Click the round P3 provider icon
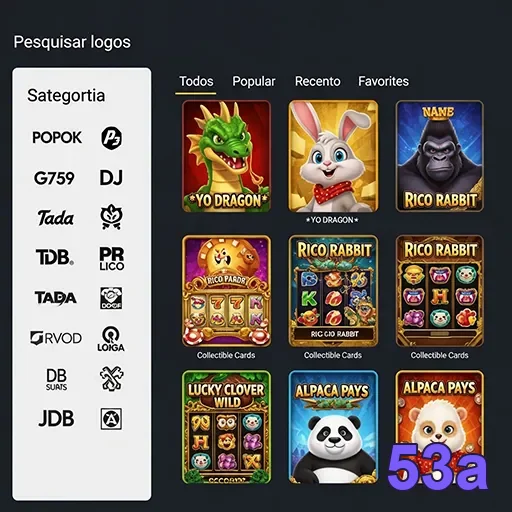Viewport: 512px width, 512px height. tap(111, 138)
